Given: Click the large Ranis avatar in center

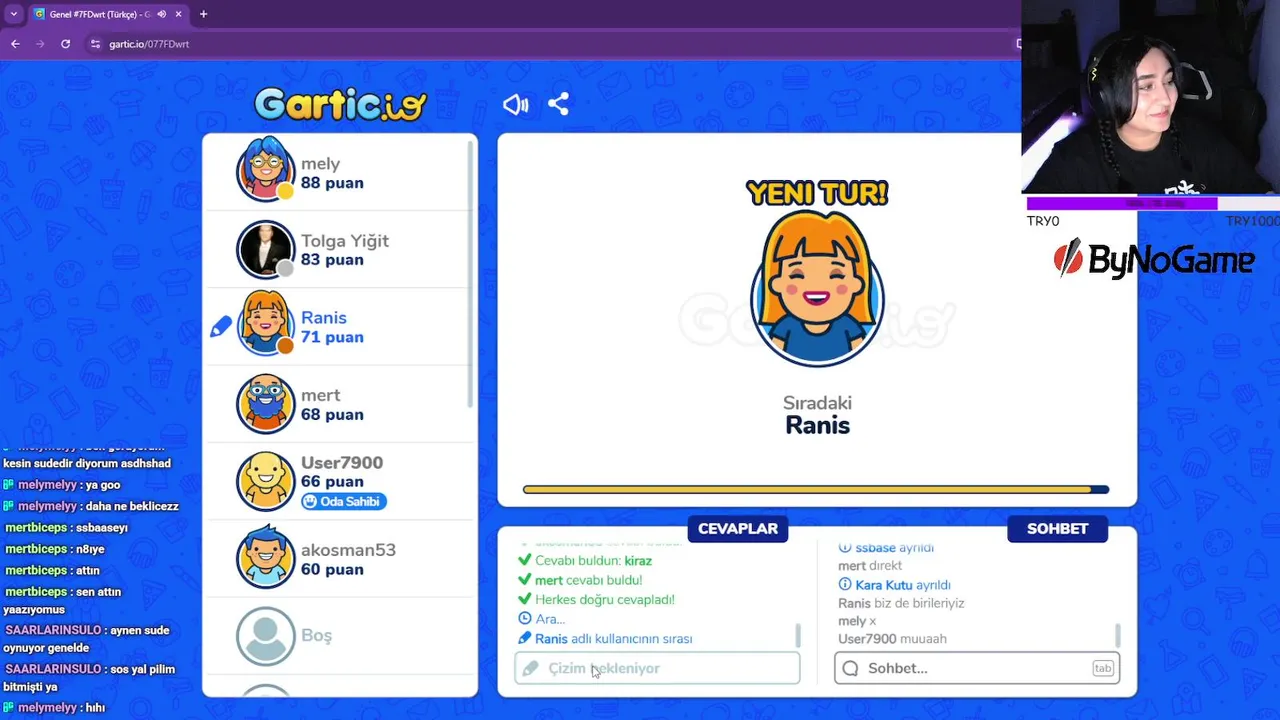Looking at the screenshot, I should [x=817, y=289].
